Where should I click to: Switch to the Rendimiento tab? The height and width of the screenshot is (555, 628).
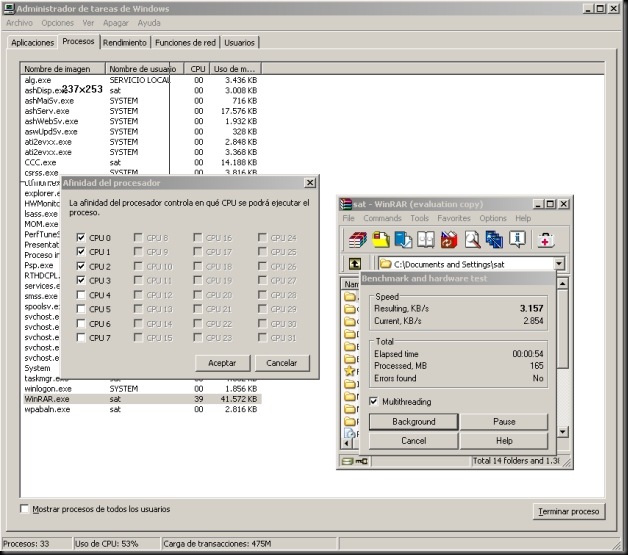coord(125,42)
